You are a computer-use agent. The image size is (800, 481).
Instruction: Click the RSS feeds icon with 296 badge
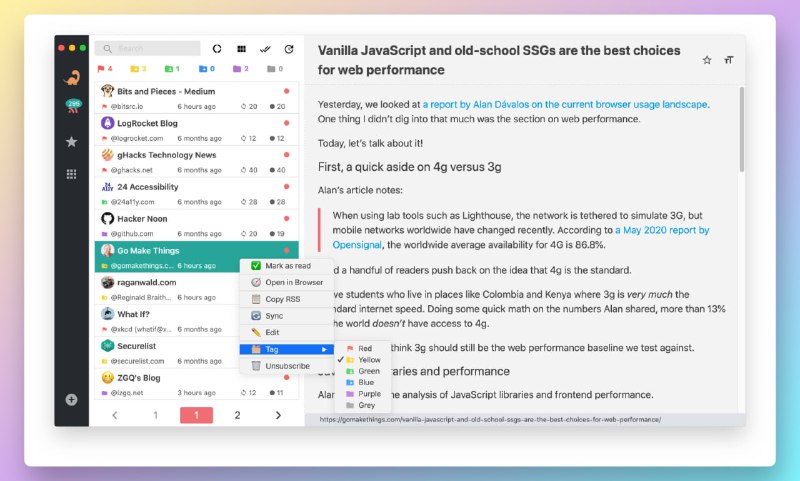point(72,108)
